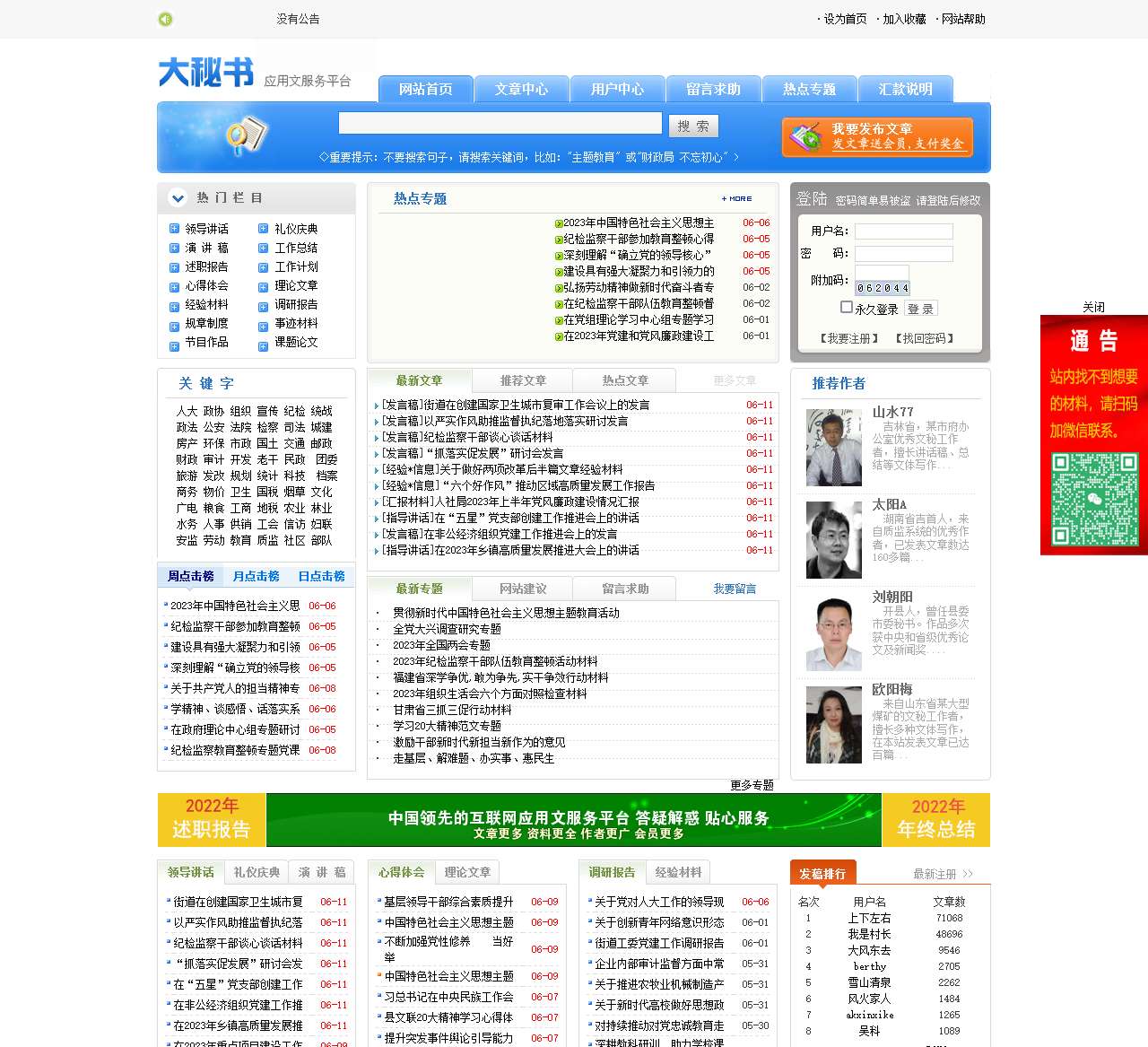Click the 我要留言 link

coord(735,589)
